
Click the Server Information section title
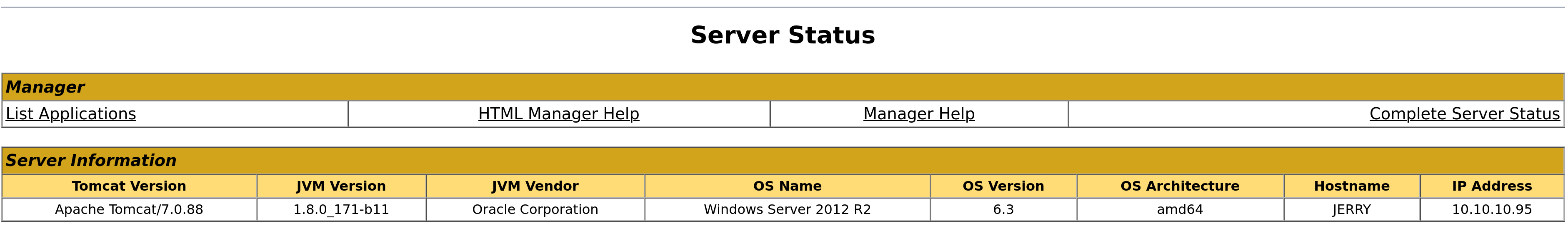[91, 160]
